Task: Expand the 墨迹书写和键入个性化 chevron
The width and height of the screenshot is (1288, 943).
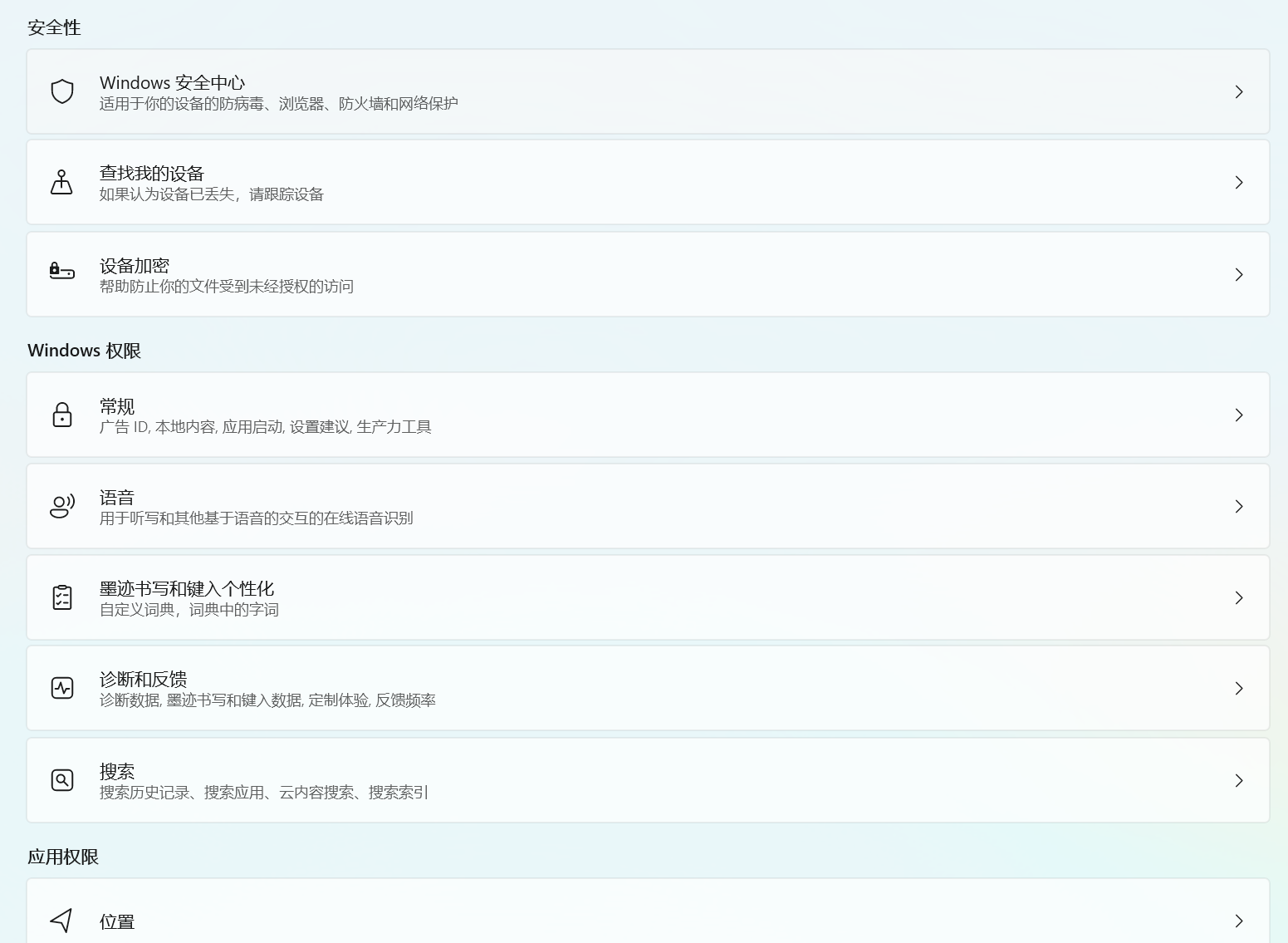Action: coord(1239,597)
